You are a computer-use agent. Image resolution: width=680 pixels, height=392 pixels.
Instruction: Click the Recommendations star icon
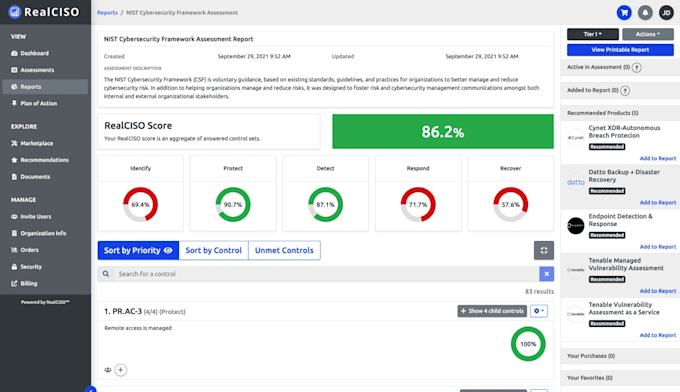click(x=14, y=160)
